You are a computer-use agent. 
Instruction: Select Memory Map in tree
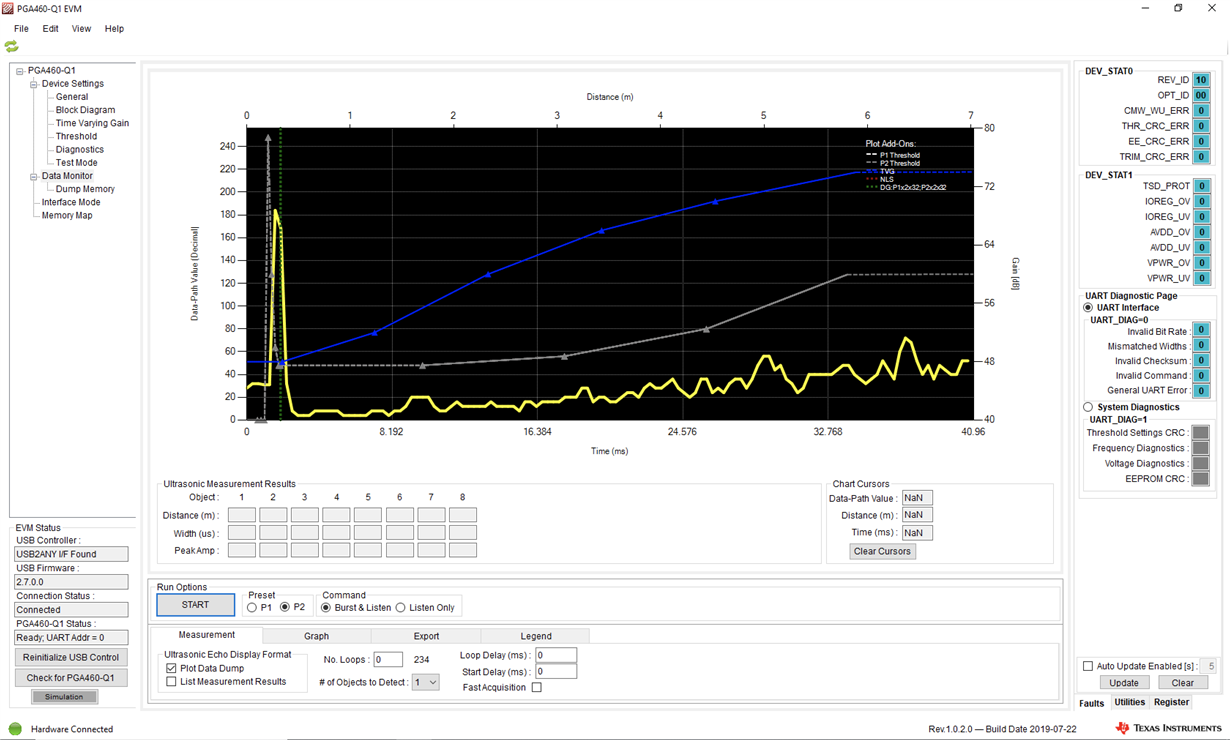pos(67,215)
